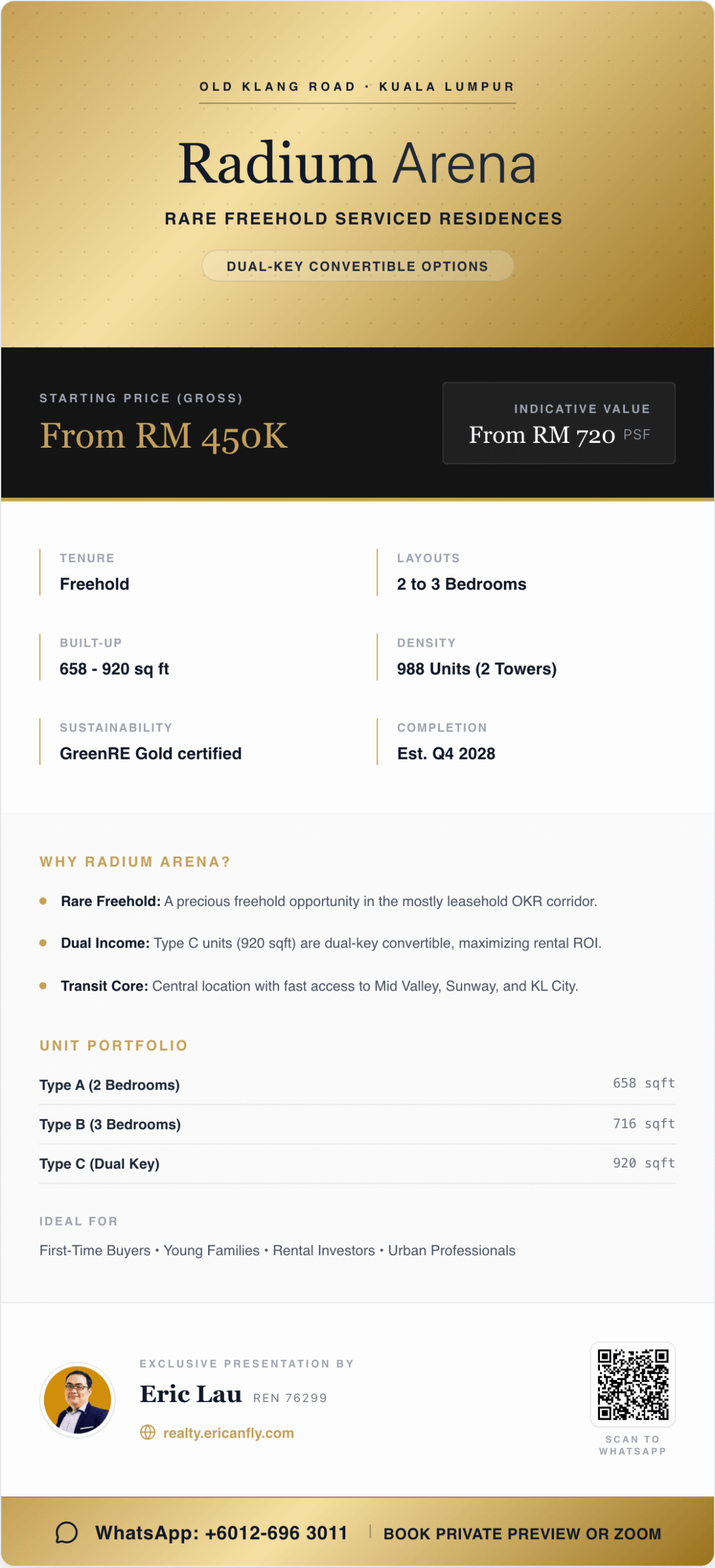The height and width of the screenshot is (1568, 715).
Task: Click Book Private Preview or Zoom
Action: (x=522, y=1533)
